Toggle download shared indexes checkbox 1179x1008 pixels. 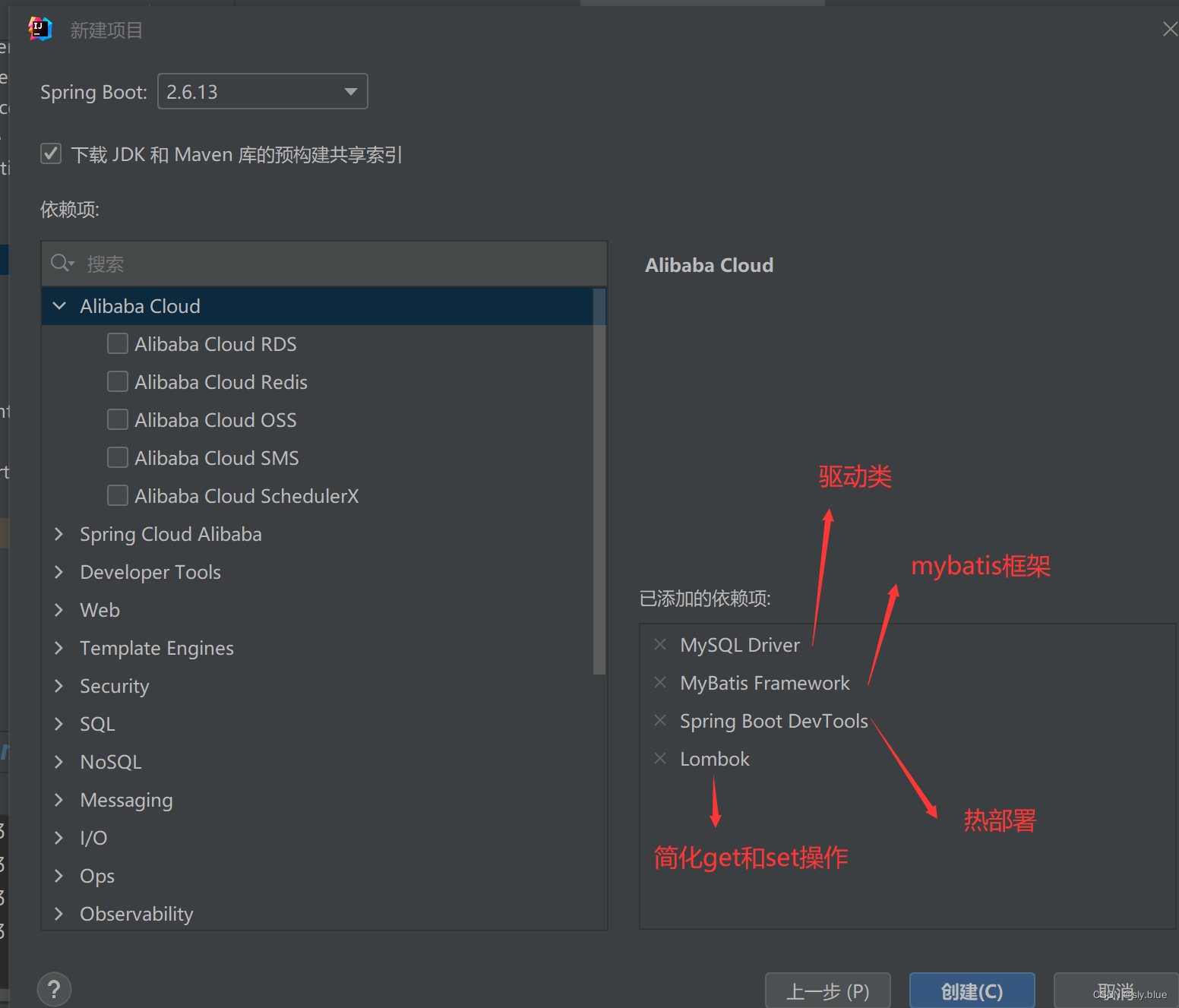[x=51, y=154]
